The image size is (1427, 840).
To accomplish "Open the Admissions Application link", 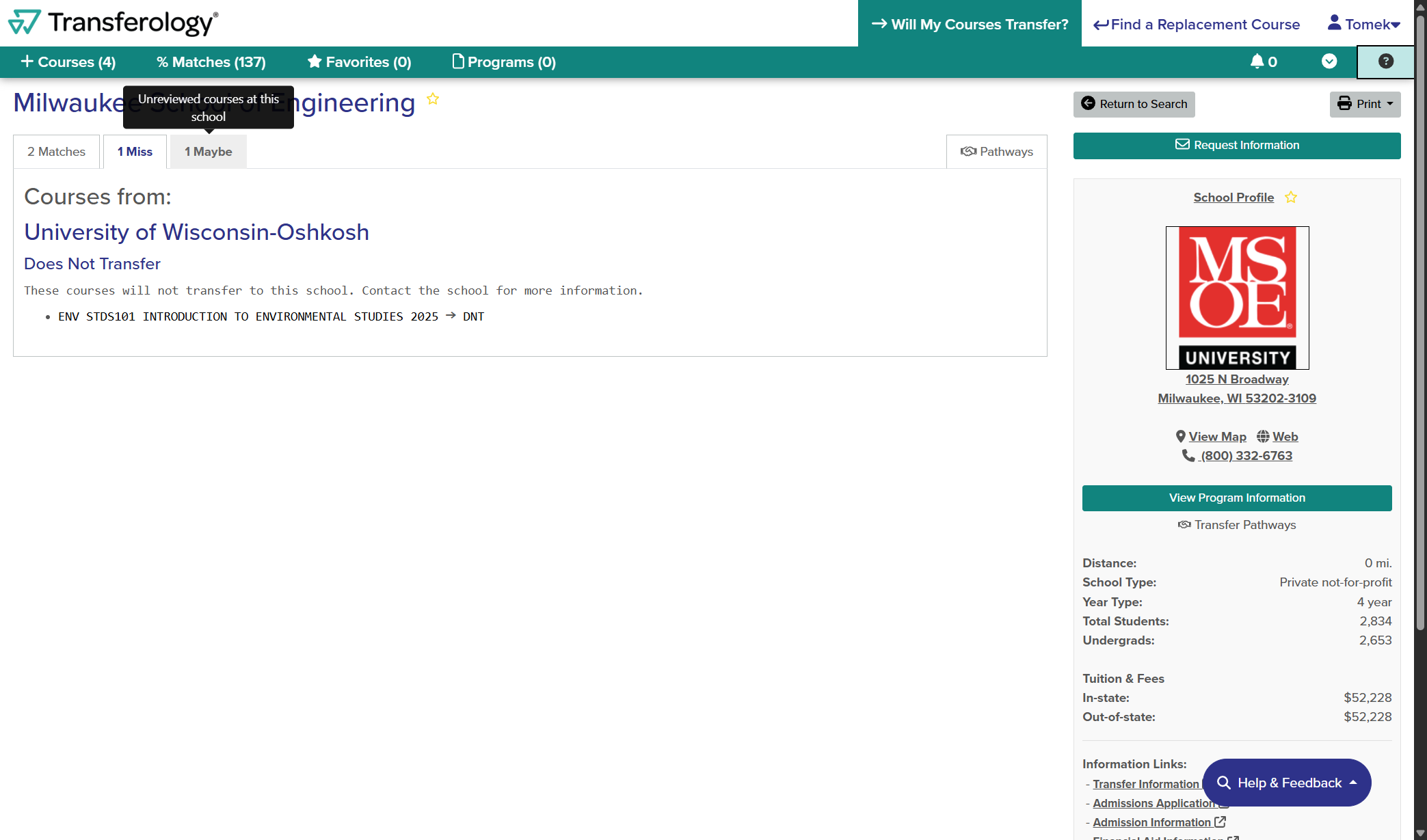I will point(1154,803).
